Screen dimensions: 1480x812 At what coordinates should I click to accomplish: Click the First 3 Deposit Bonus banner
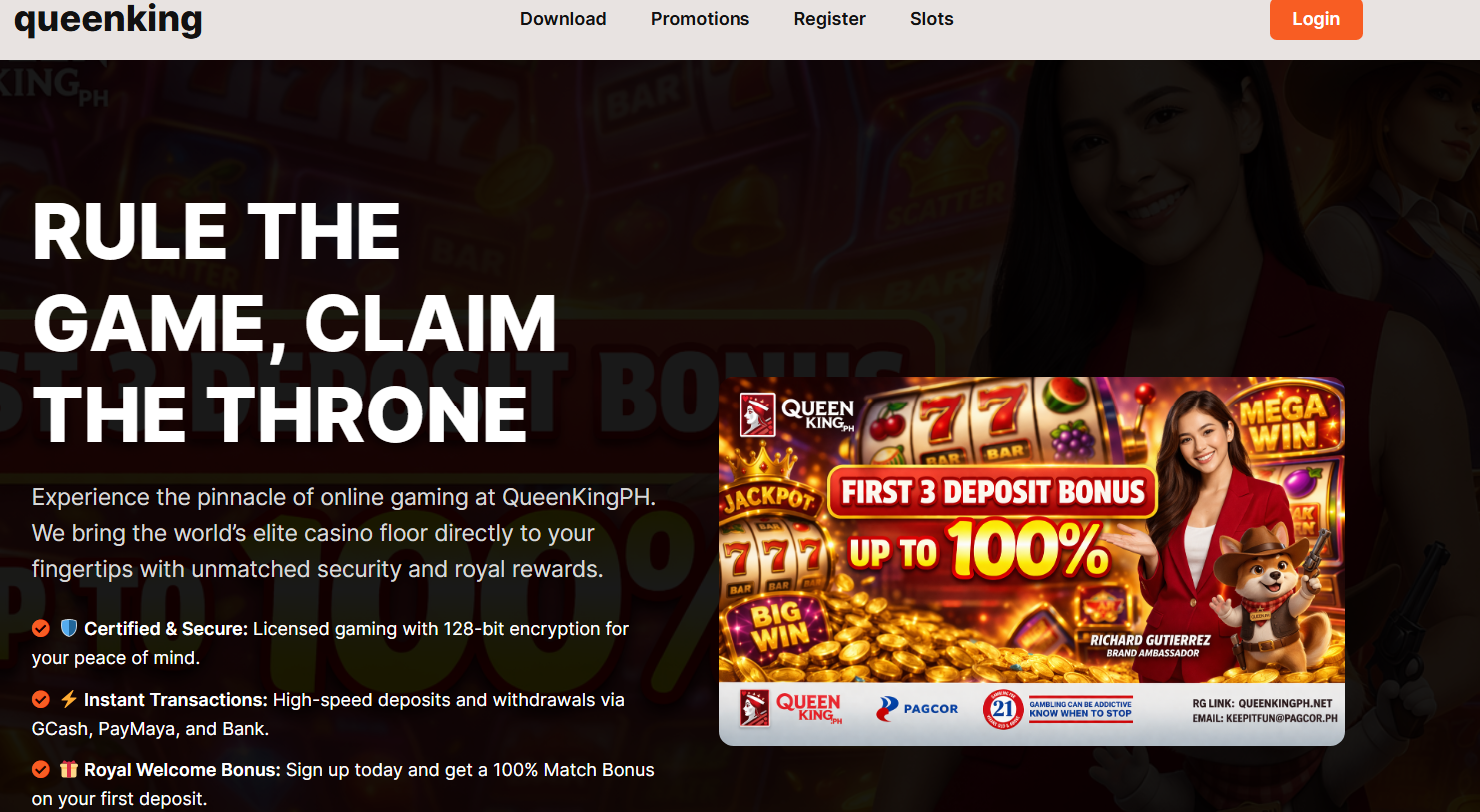(1031, 560)
